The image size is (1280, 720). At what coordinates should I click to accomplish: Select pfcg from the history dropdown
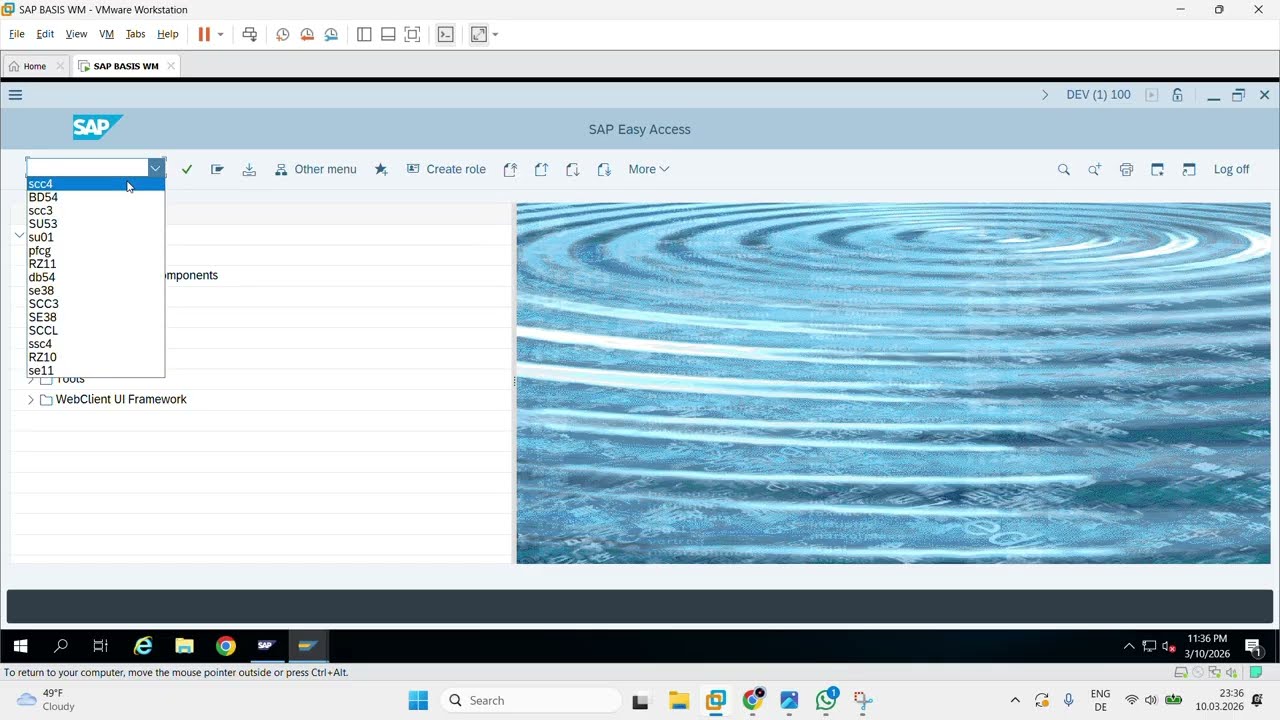click(x=96, y=251)
